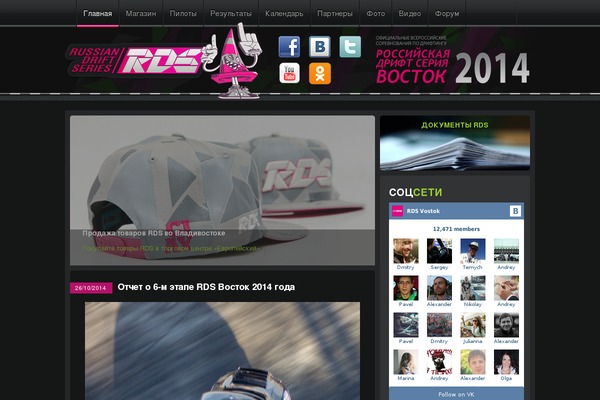600x400 pixels.
Task: Open the Документы RDS banner
Action: pyautogui.click(x=455, y=143)
